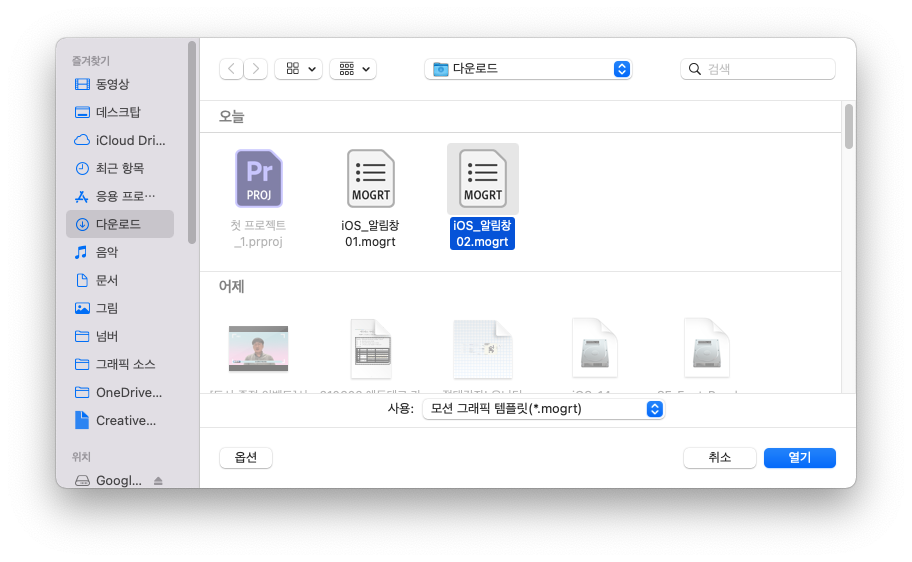Viewport: 912px width, 562px height.
Task: Go forward with the right chevron button
Action: (256, 69)
